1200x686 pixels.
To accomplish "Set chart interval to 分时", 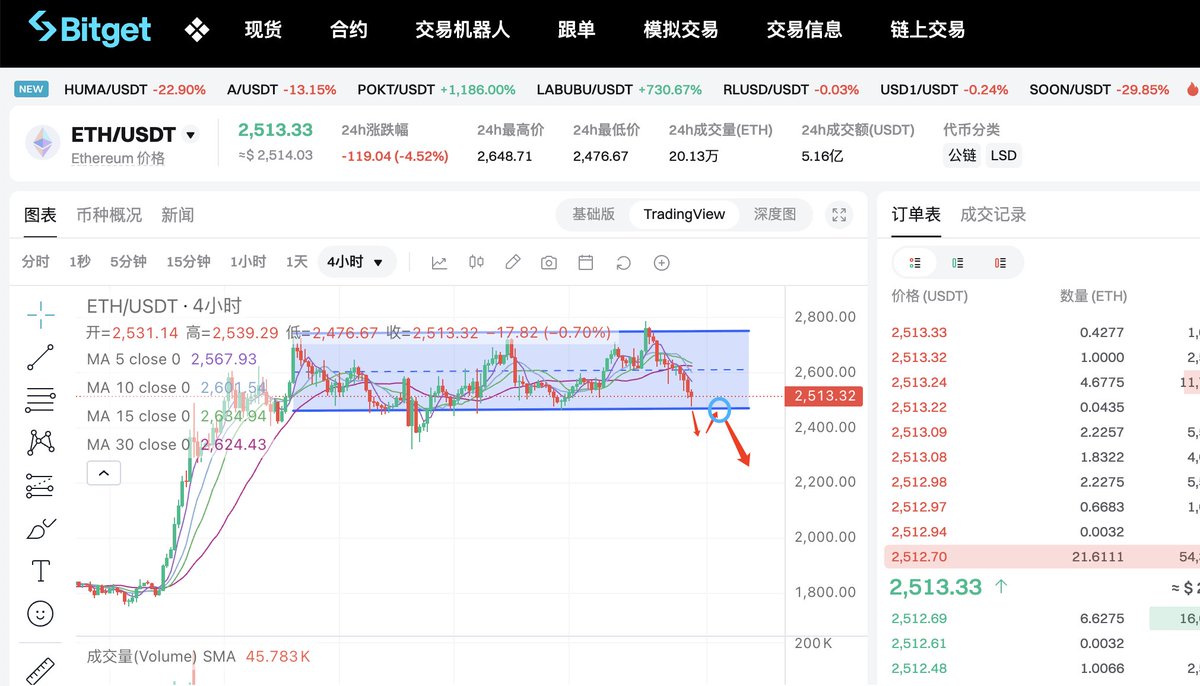I will click(x=35, y=262).
